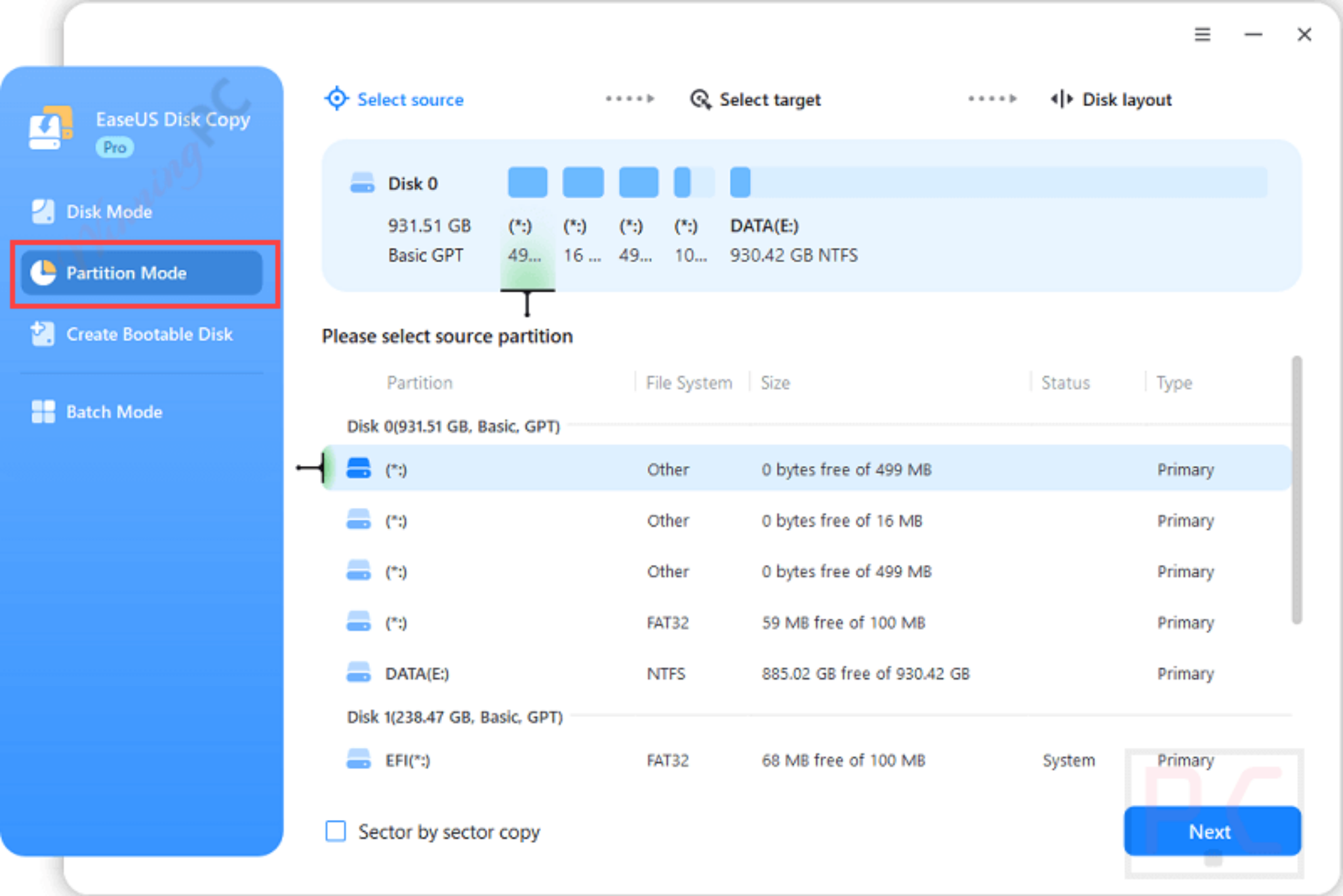The image size is (1343, 896).
Task: Click the Select source target icon
Action: tap(336, 99)
